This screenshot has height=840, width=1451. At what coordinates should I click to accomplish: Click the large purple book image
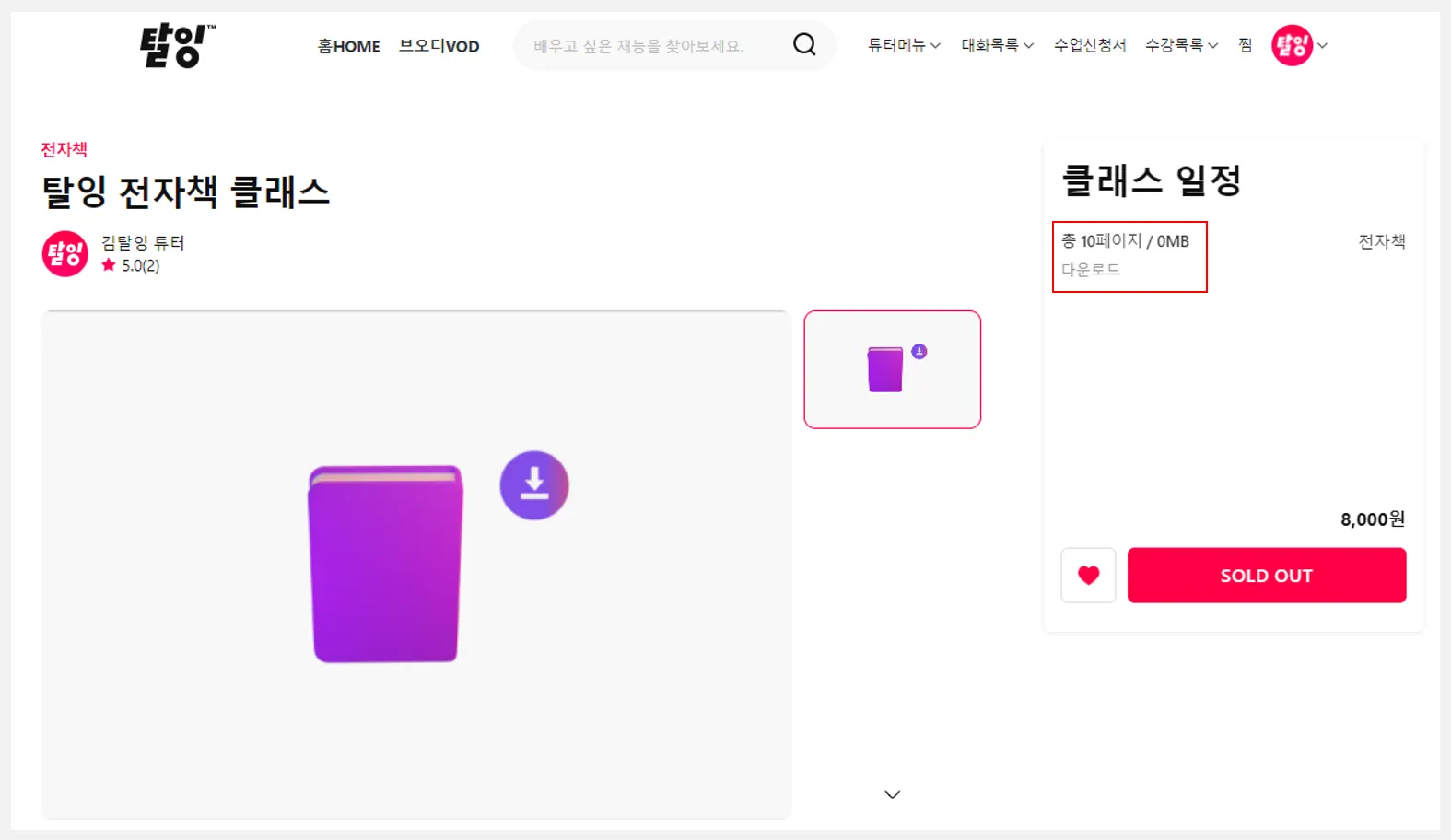pyautogui.click(x=386, y=564)
